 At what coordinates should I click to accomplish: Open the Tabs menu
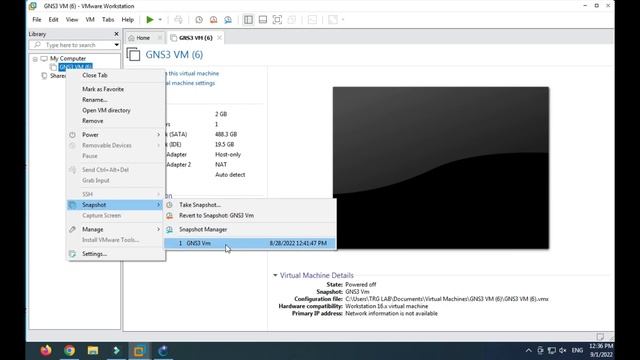[x=108, y=20]
